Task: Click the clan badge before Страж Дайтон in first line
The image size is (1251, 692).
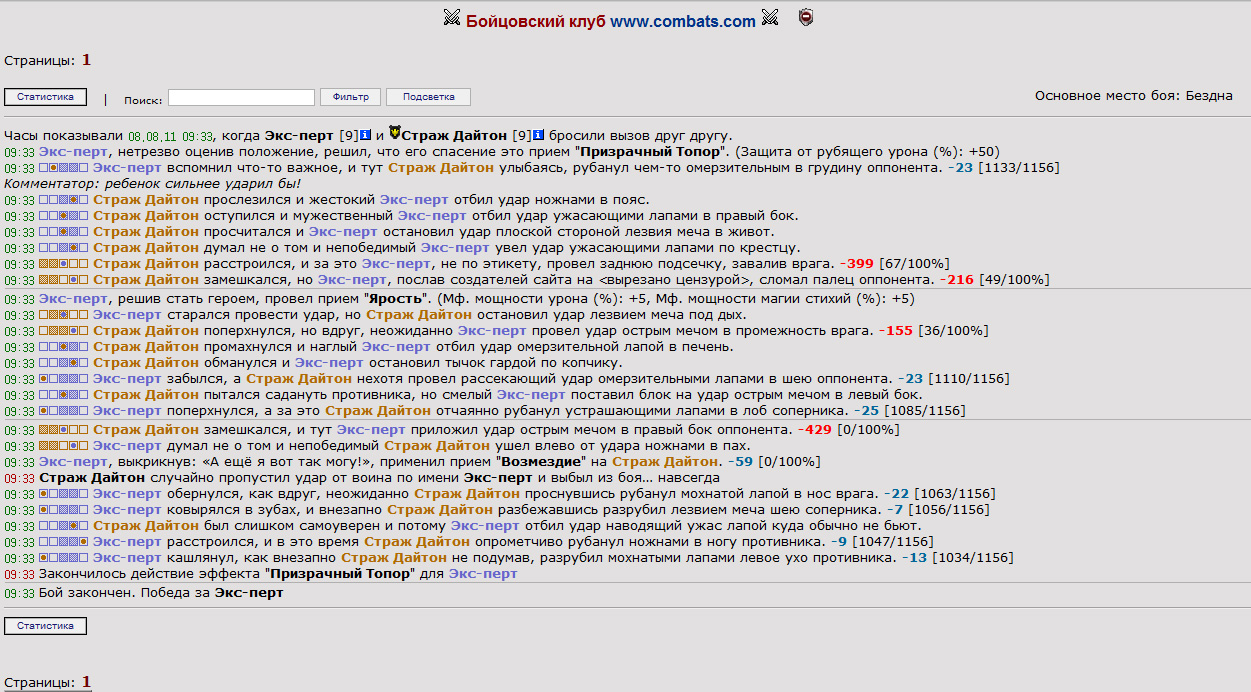Action: (x=394, y=134)
